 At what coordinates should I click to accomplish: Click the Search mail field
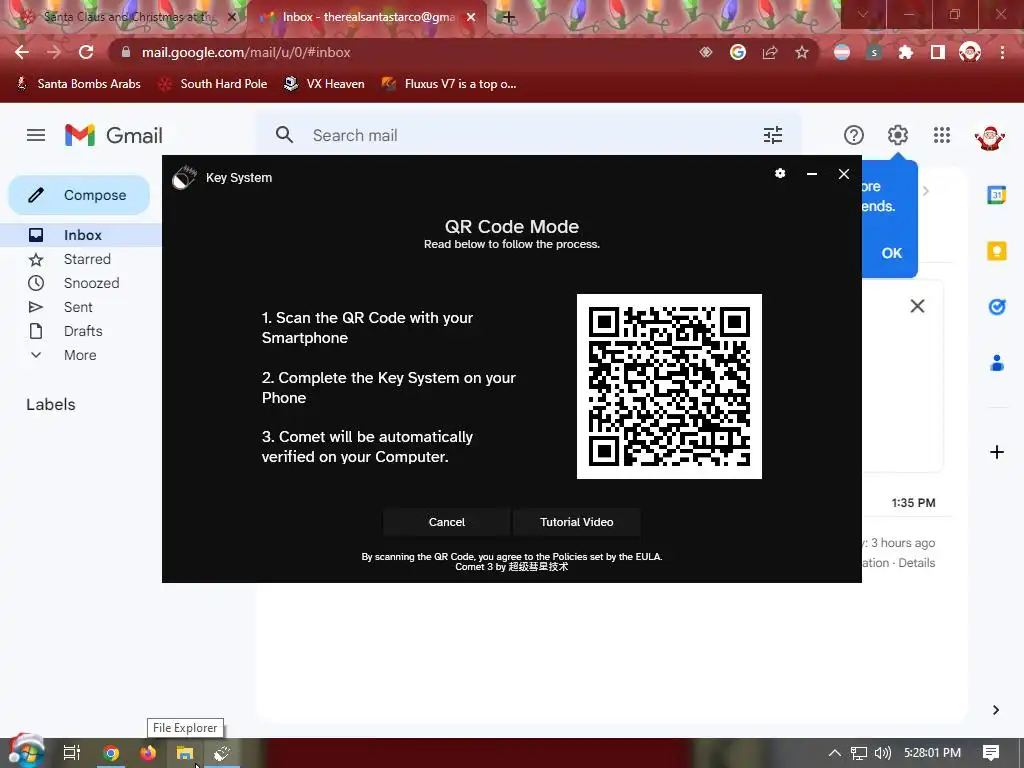[529, 135]
